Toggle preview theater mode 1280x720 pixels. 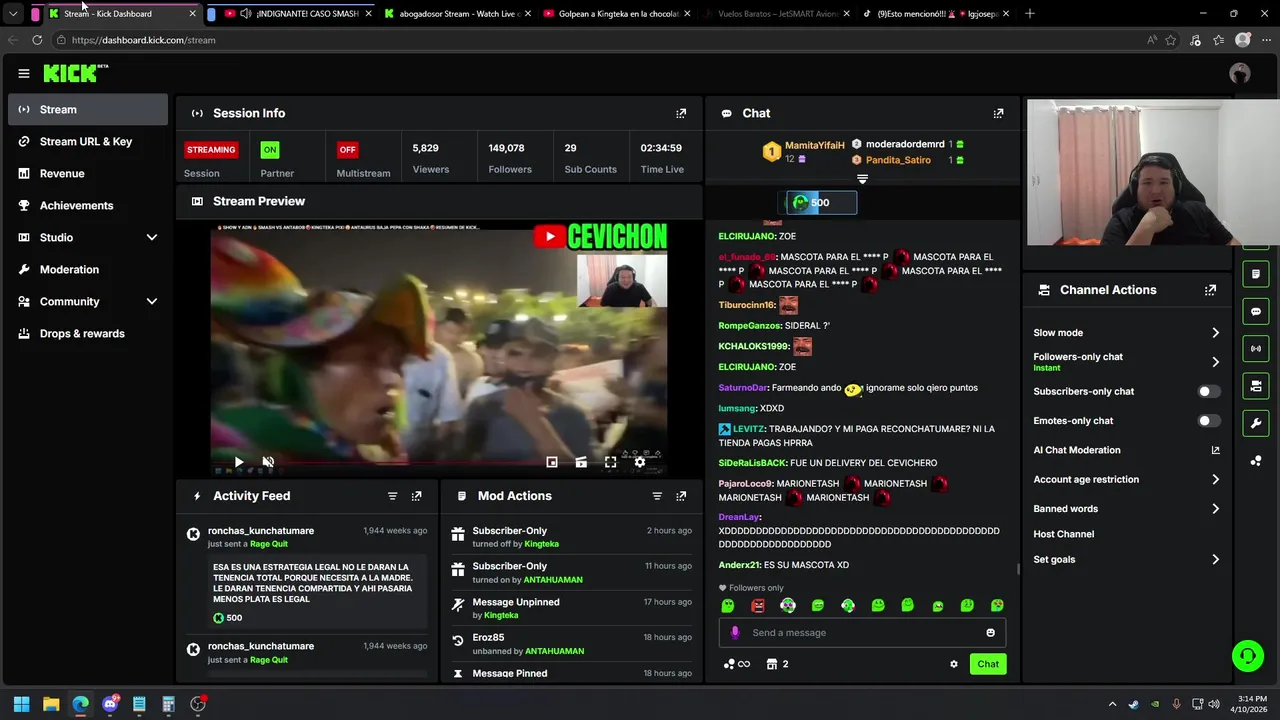coord(581,462)
